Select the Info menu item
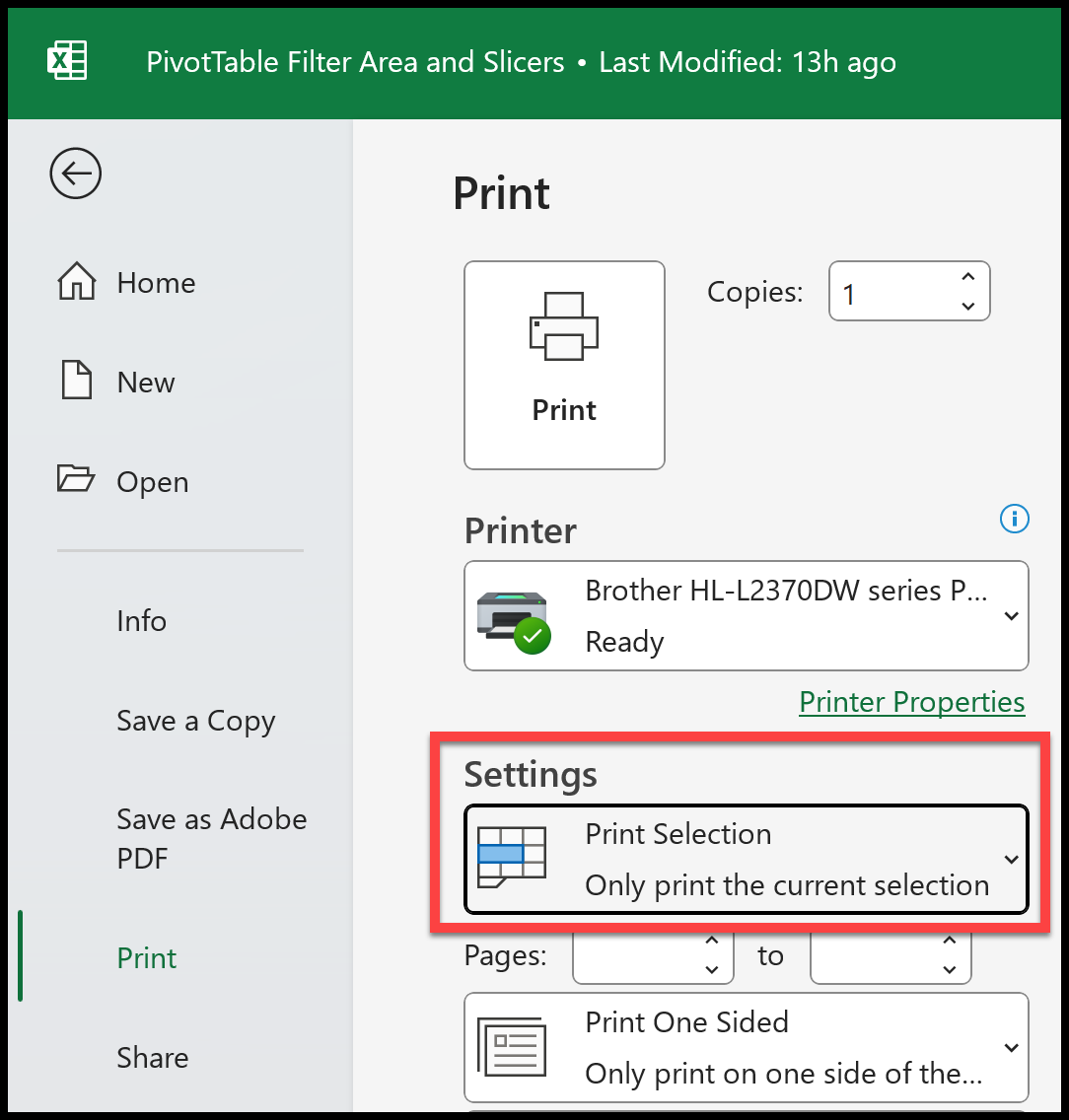 click(x=141, y=621)
